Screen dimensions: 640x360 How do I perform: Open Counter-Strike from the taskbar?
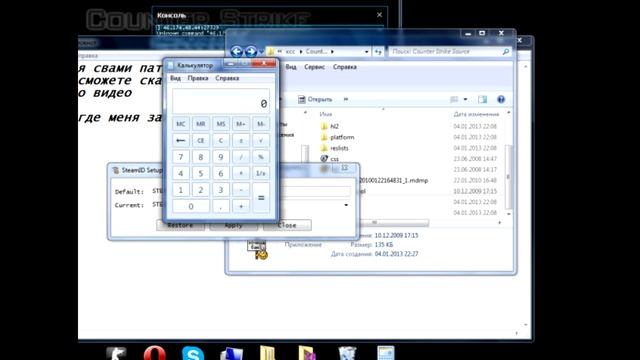click(x=116, y=353)
